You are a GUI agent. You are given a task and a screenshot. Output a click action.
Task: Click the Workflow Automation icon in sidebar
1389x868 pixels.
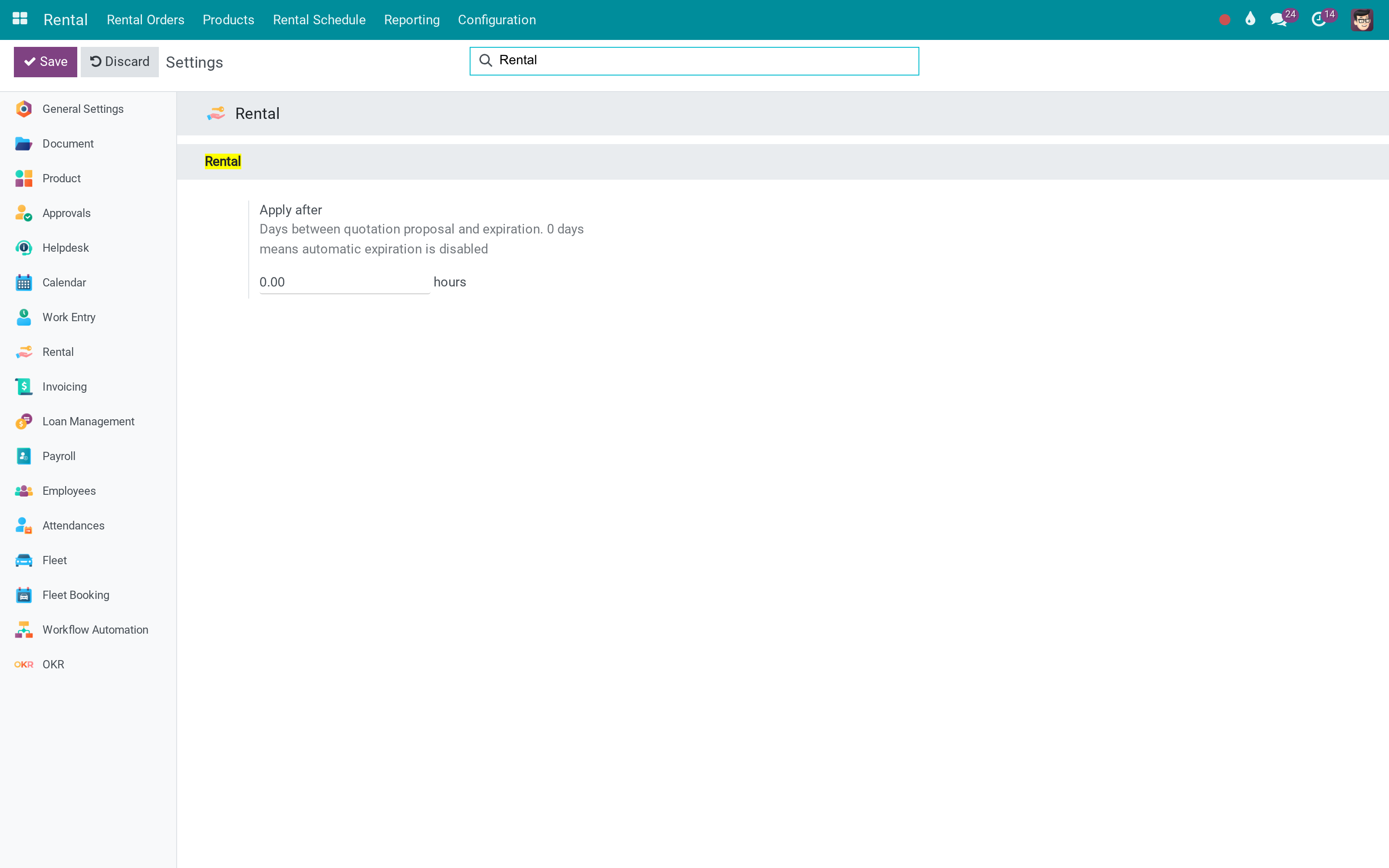tap(23, 630)
